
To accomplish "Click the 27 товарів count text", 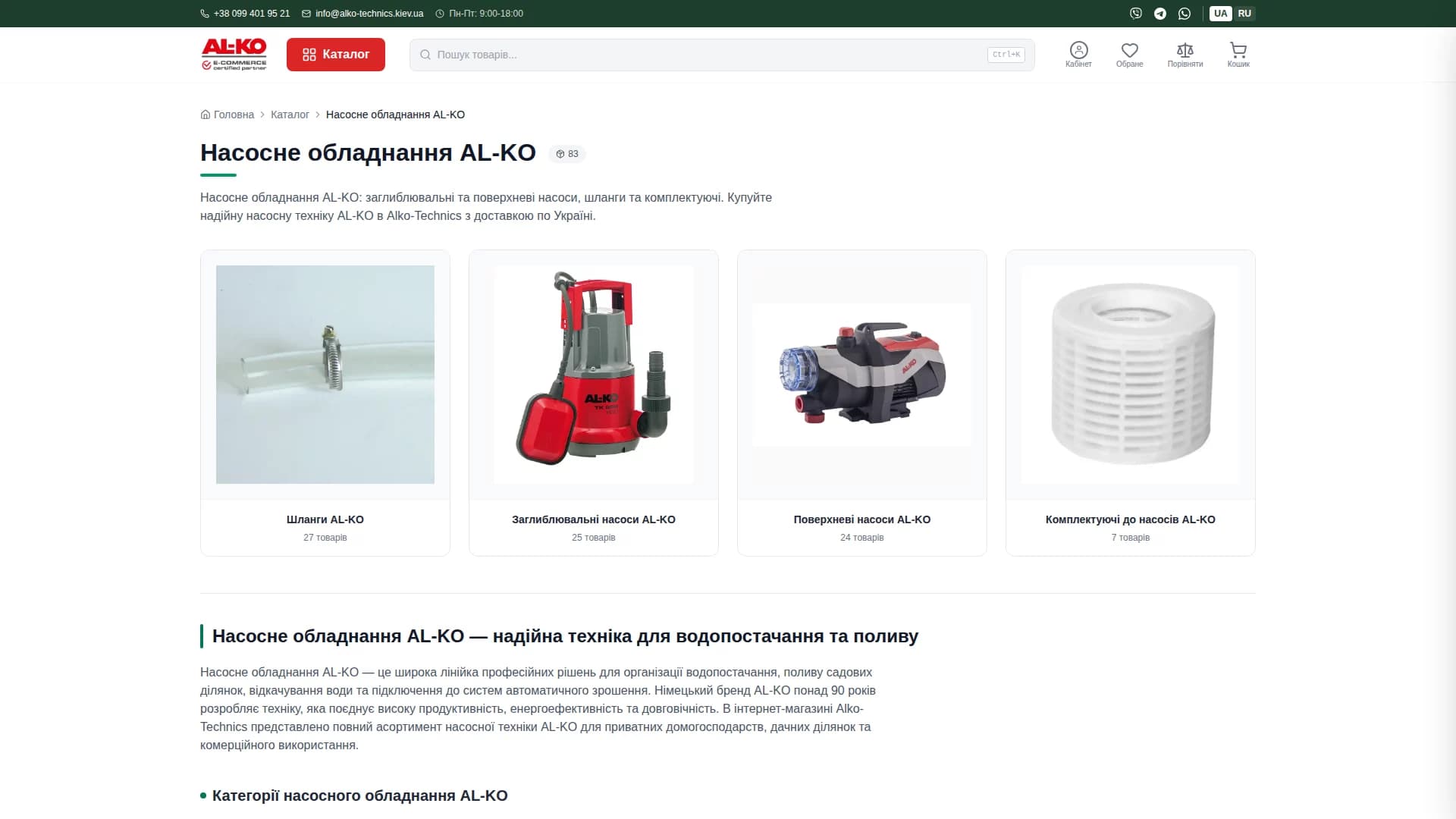I will pos(325,538).
